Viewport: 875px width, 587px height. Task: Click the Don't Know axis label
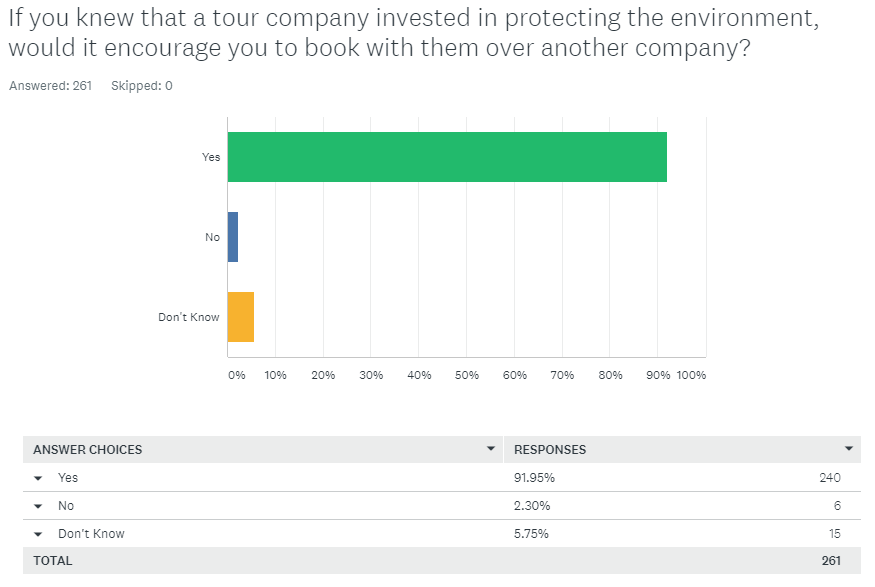(188, 316)
